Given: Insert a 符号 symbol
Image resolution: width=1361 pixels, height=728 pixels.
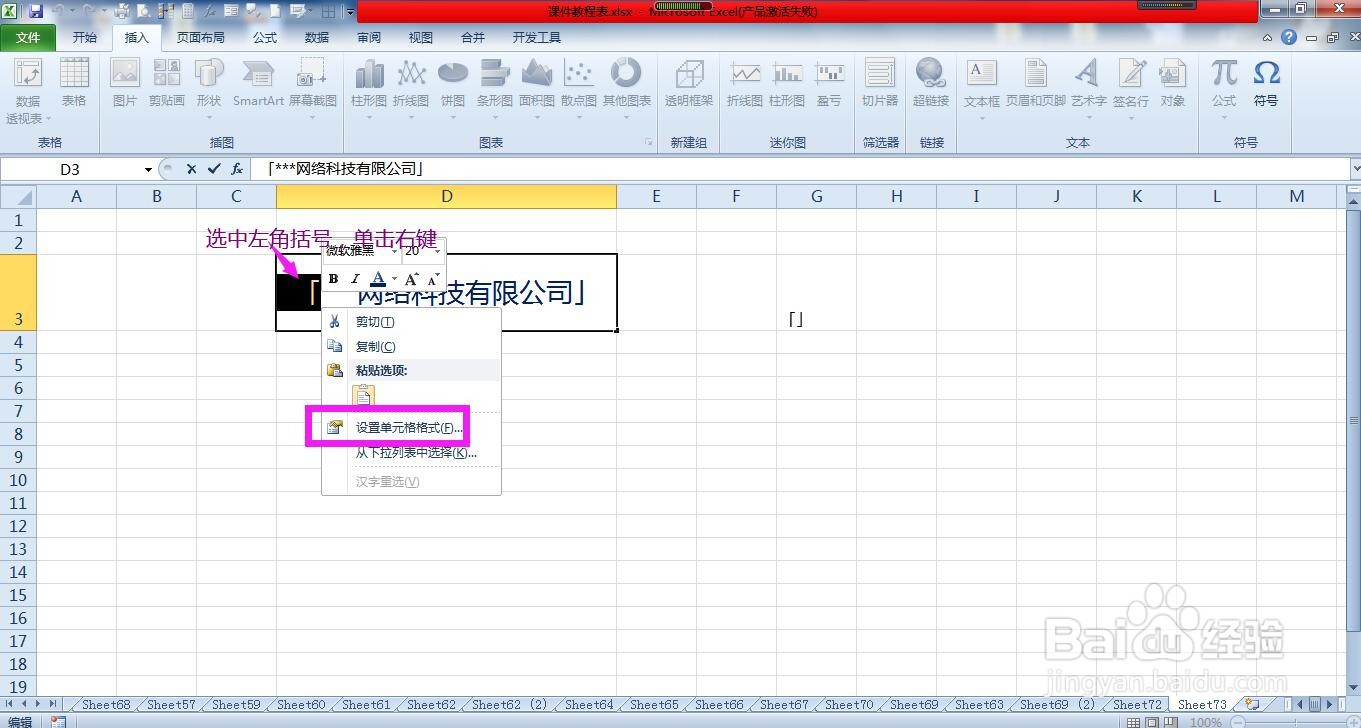Looking at the screenshot, I should click(1266, 85).
